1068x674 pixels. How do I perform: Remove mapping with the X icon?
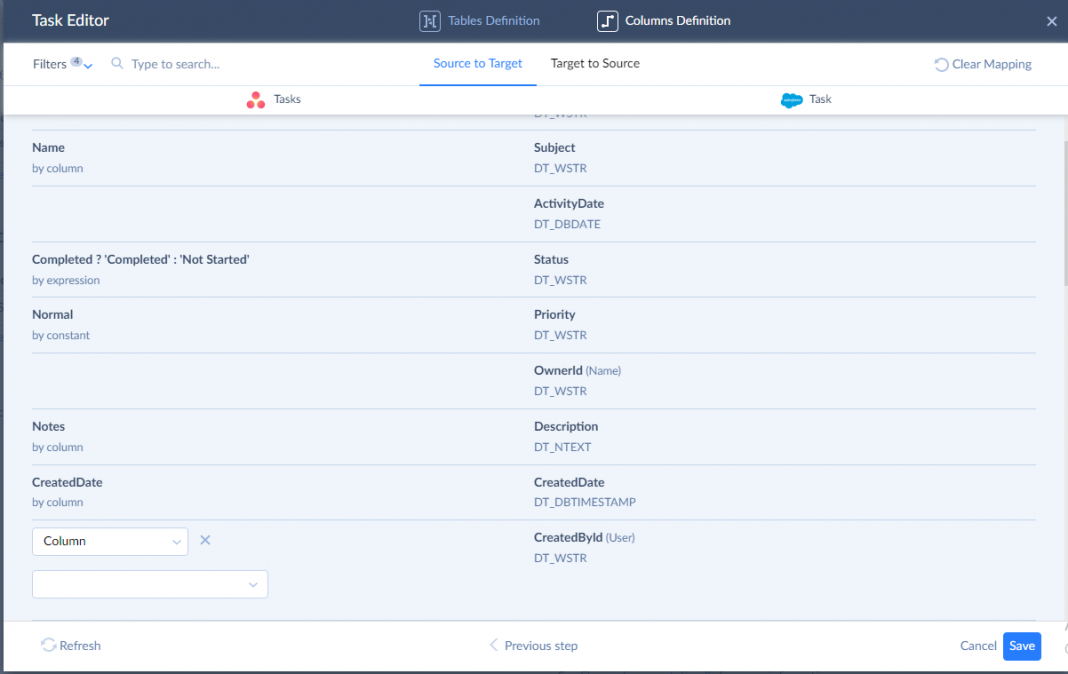click(205, 540)
